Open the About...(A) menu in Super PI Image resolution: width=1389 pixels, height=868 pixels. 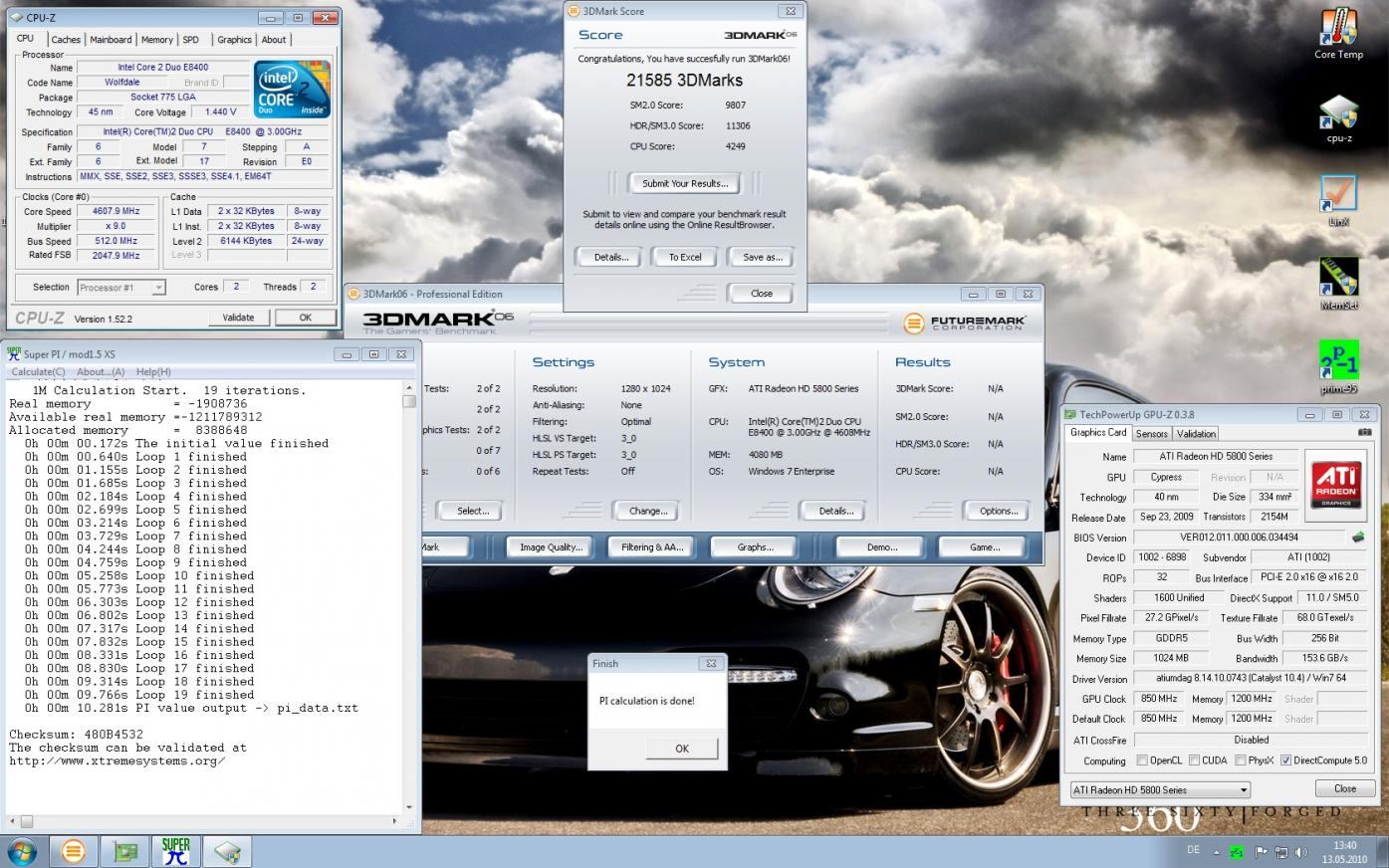101,371
